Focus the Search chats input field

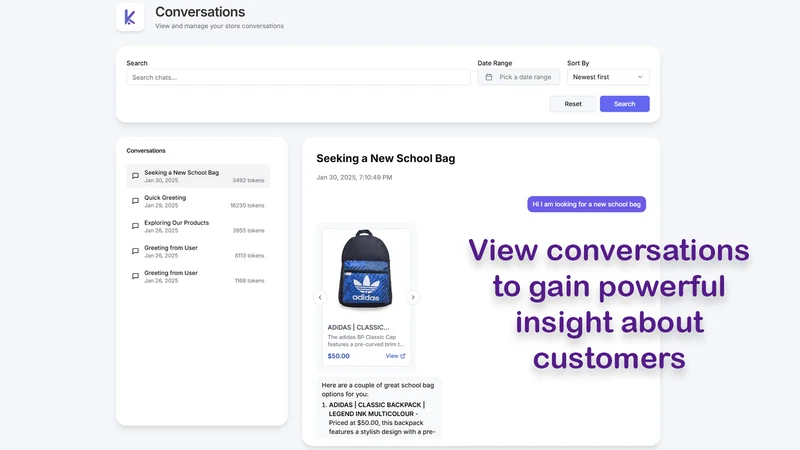coord(298,77)
